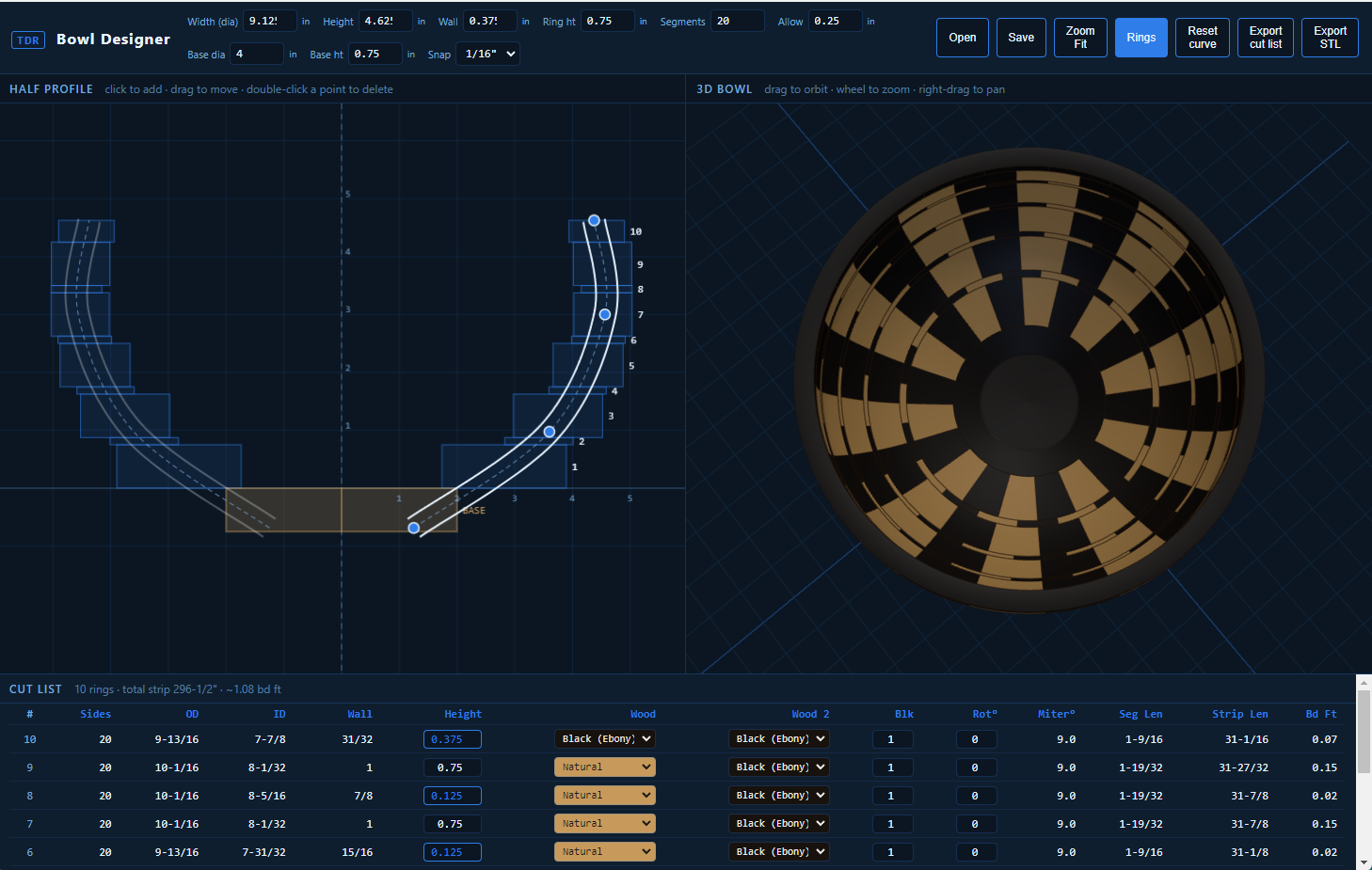Open the Snap increment dropdown
Screen dimensions: 1372x870
tap(487, 54)
